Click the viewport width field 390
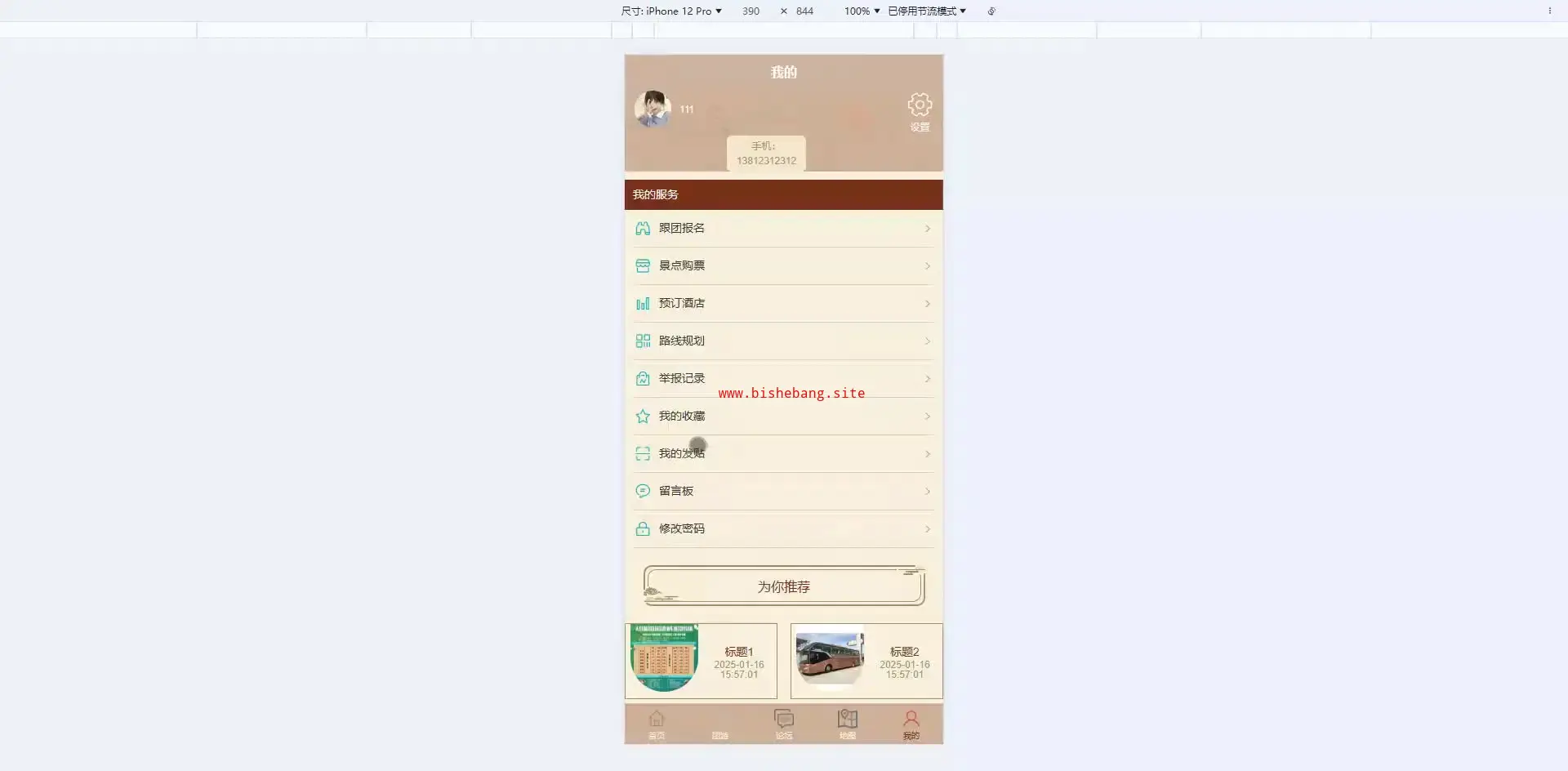1568x771 pixels. [751, 11]
